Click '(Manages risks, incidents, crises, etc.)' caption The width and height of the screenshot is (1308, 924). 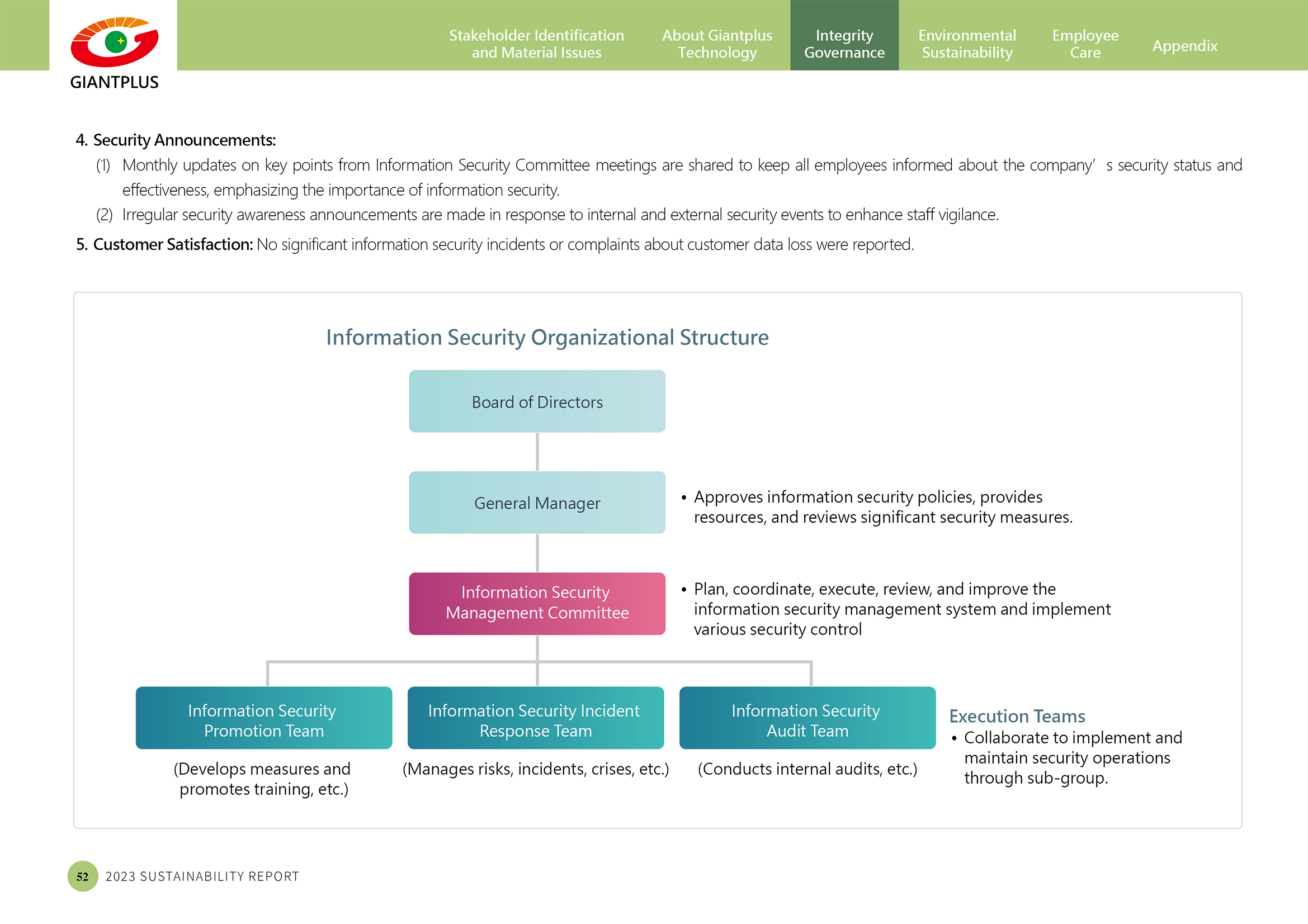(x=536, y=769)
